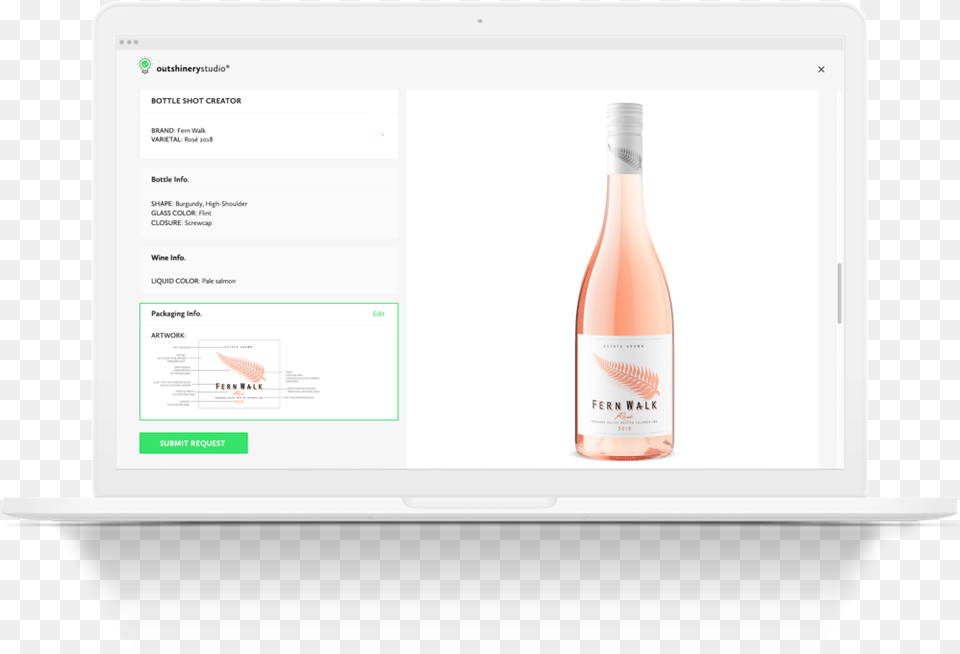Select the Closure: Screwcap entry

181,223
